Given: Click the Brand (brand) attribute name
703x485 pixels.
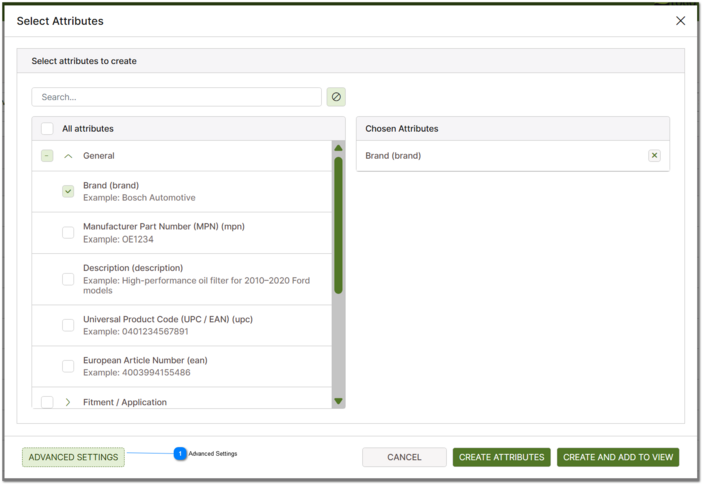Looking at the screenshot, I should (111, 185).
